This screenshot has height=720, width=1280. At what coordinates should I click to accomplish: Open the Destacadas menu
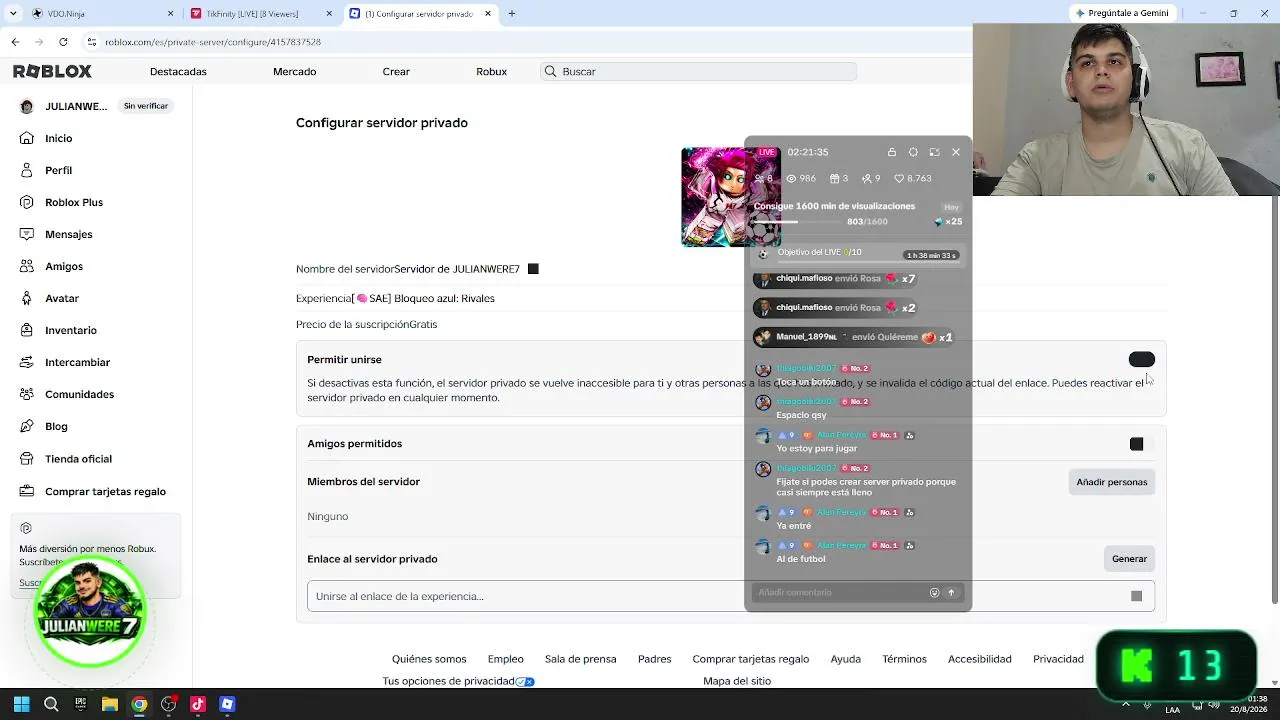click(178, 72)
